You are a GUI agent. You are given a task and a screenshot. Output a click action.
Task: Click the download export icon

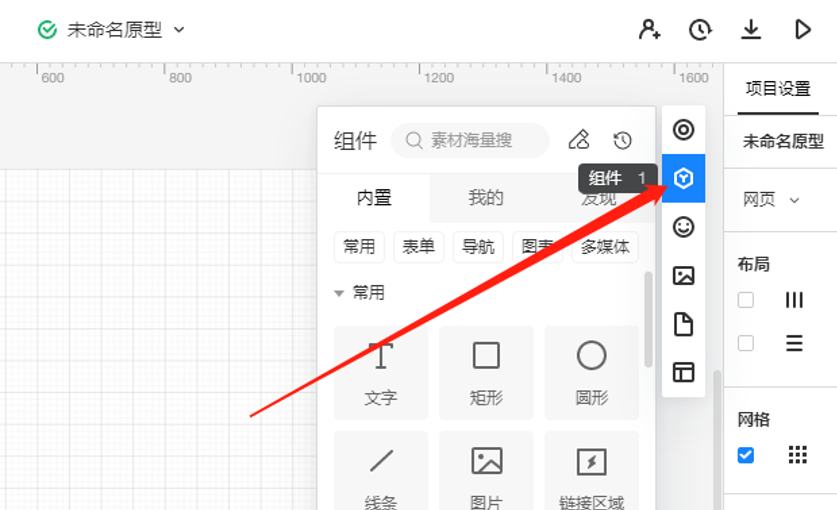pos(751,30)
